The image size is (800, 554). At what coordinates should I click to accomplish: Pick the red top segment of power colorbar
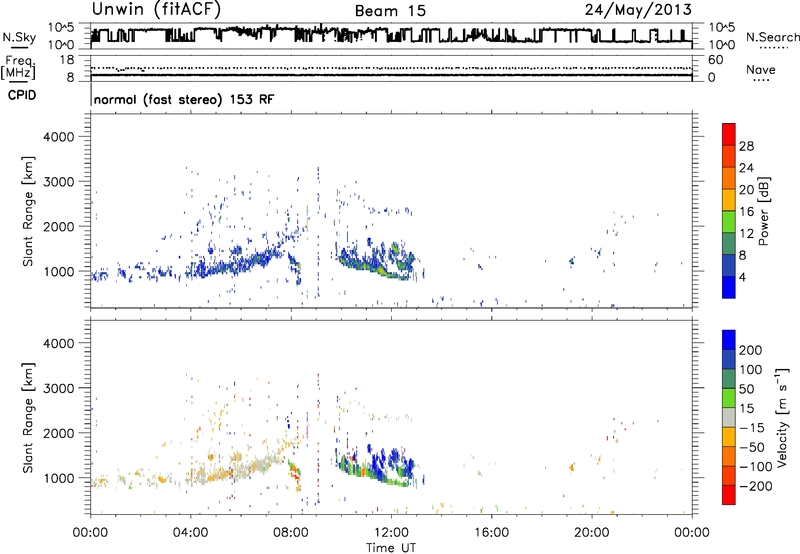(x=729, y=134)
